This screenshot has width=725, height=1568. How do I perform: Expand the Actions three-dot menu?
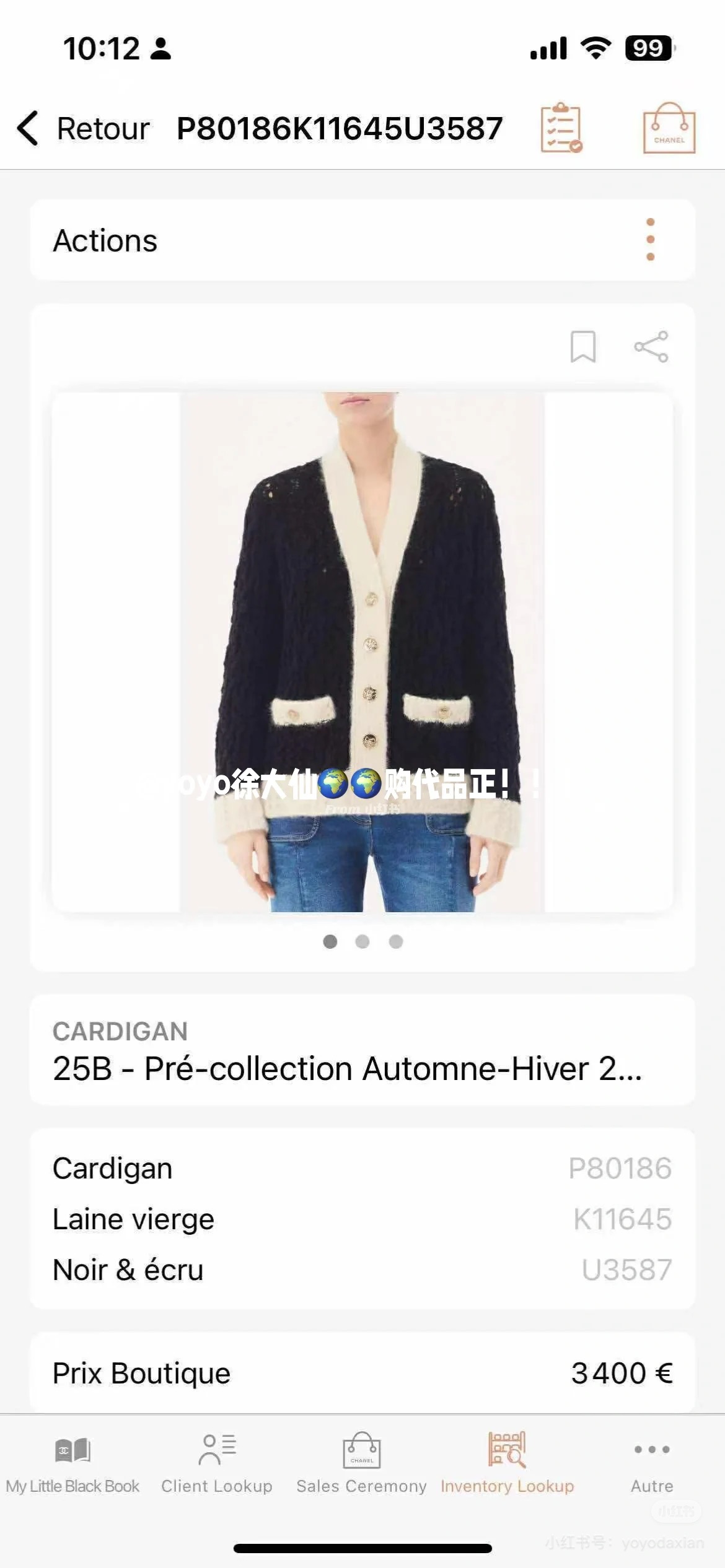point(650,240)
